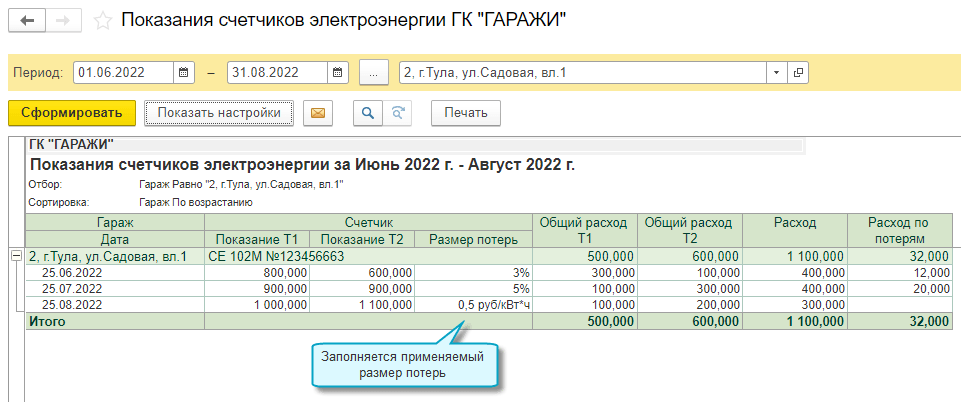Select the 25.07.2022 date cell
The height and width of the screenshot is (402, 961).
coord(115,288)
